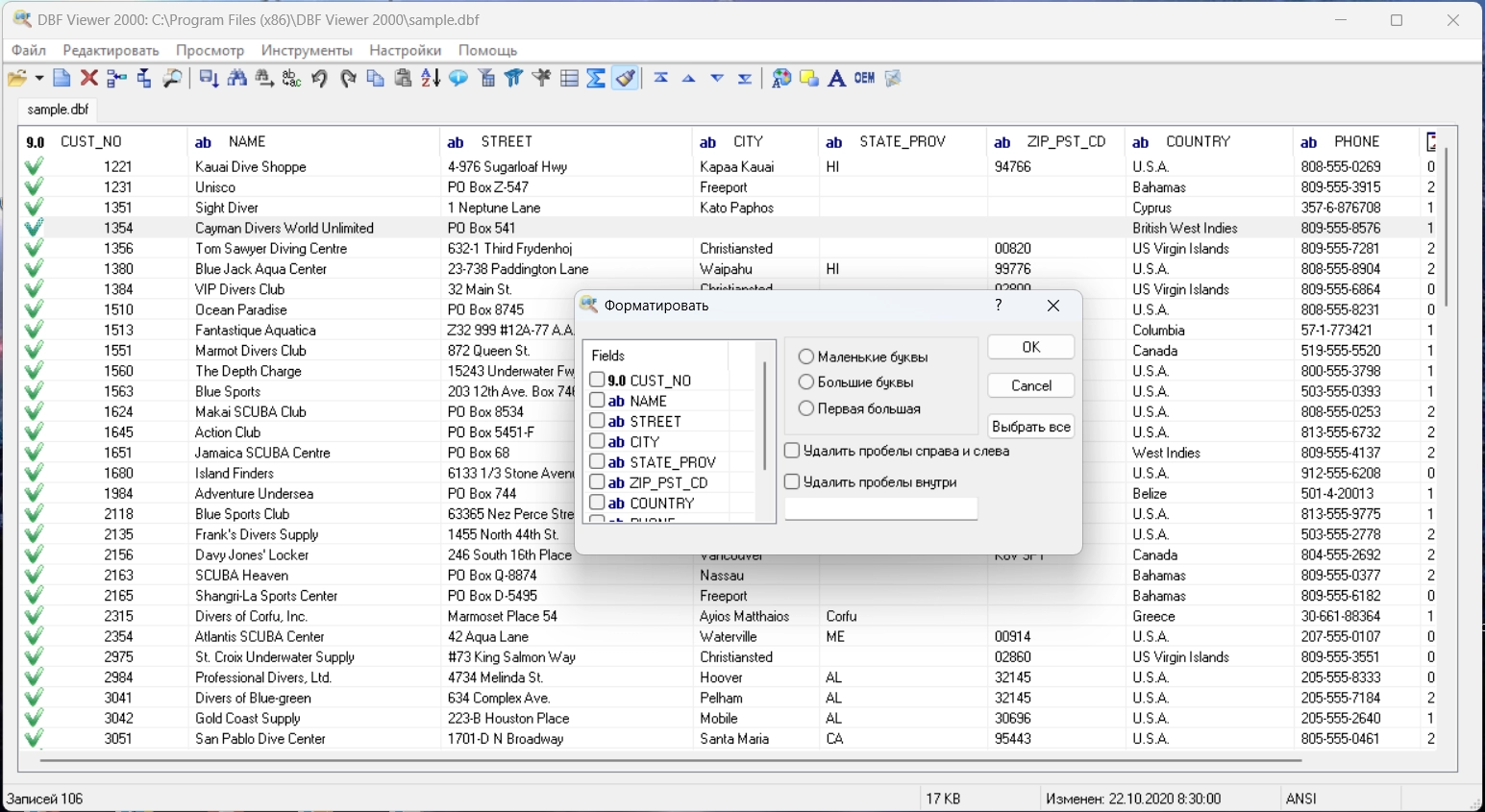The width and height of the screenshot is (1485, 812).
Task: Click the OEM encoding toolbar icon
Action: [864, 79]
